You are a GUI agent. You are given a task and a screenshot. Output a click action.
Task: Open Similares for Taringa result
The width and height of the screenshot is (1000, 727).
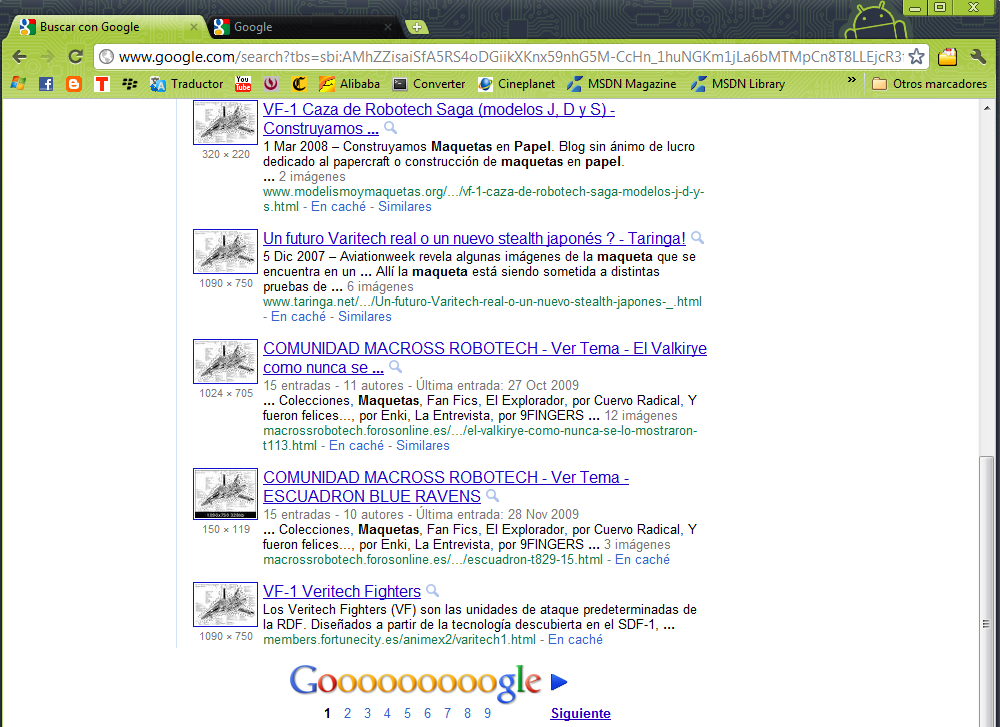pyautogui.click(x=364, y=317)
